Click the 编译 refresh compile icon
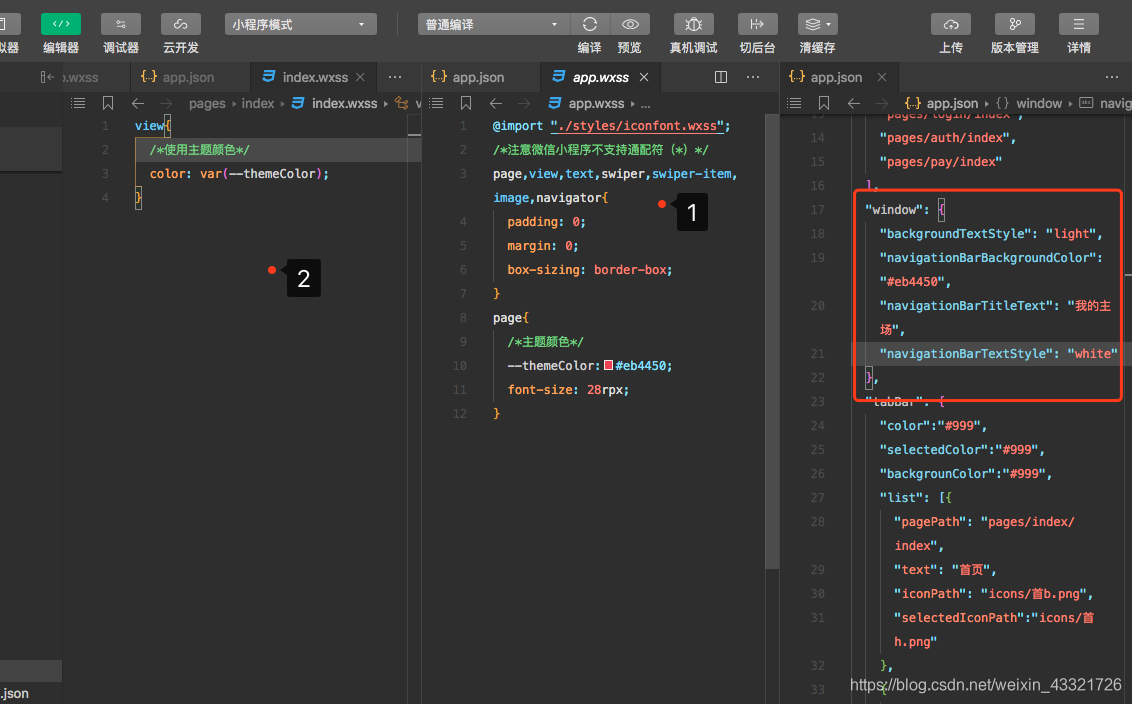The width and height of the screenshot is (1132, 704). tap(590, 25)
